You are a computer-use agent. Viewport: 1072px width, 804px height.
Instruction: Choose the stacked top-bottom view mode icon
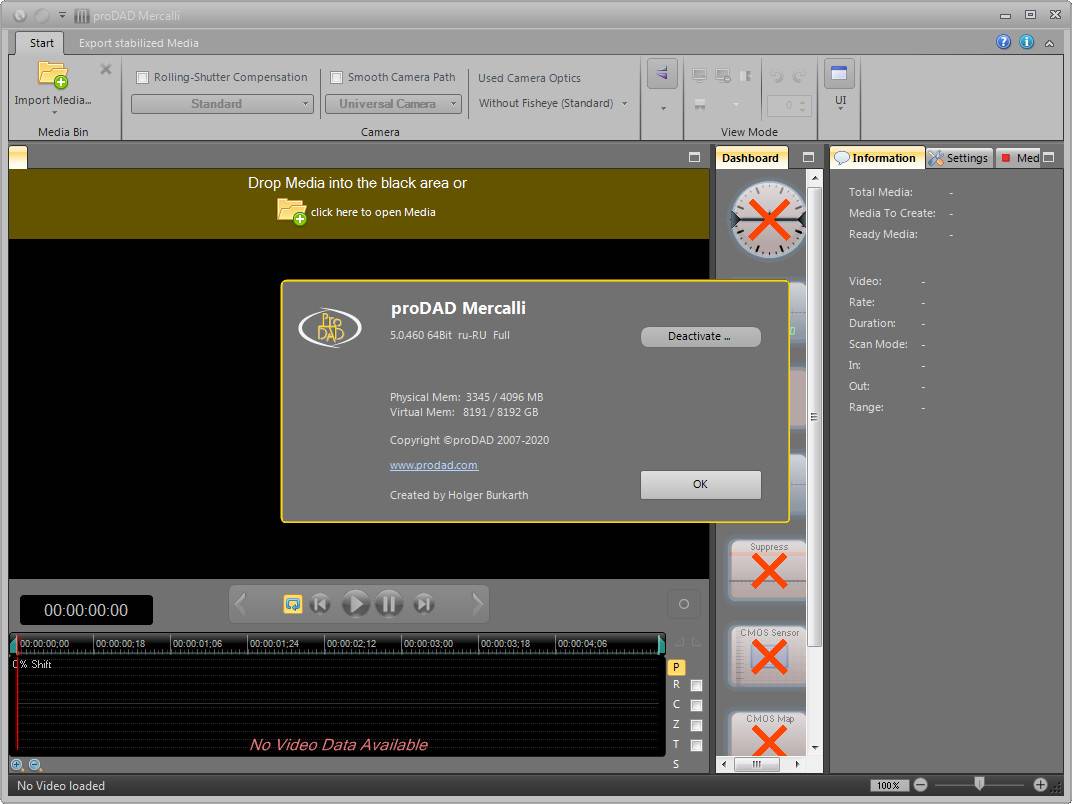tap(699, 105)
